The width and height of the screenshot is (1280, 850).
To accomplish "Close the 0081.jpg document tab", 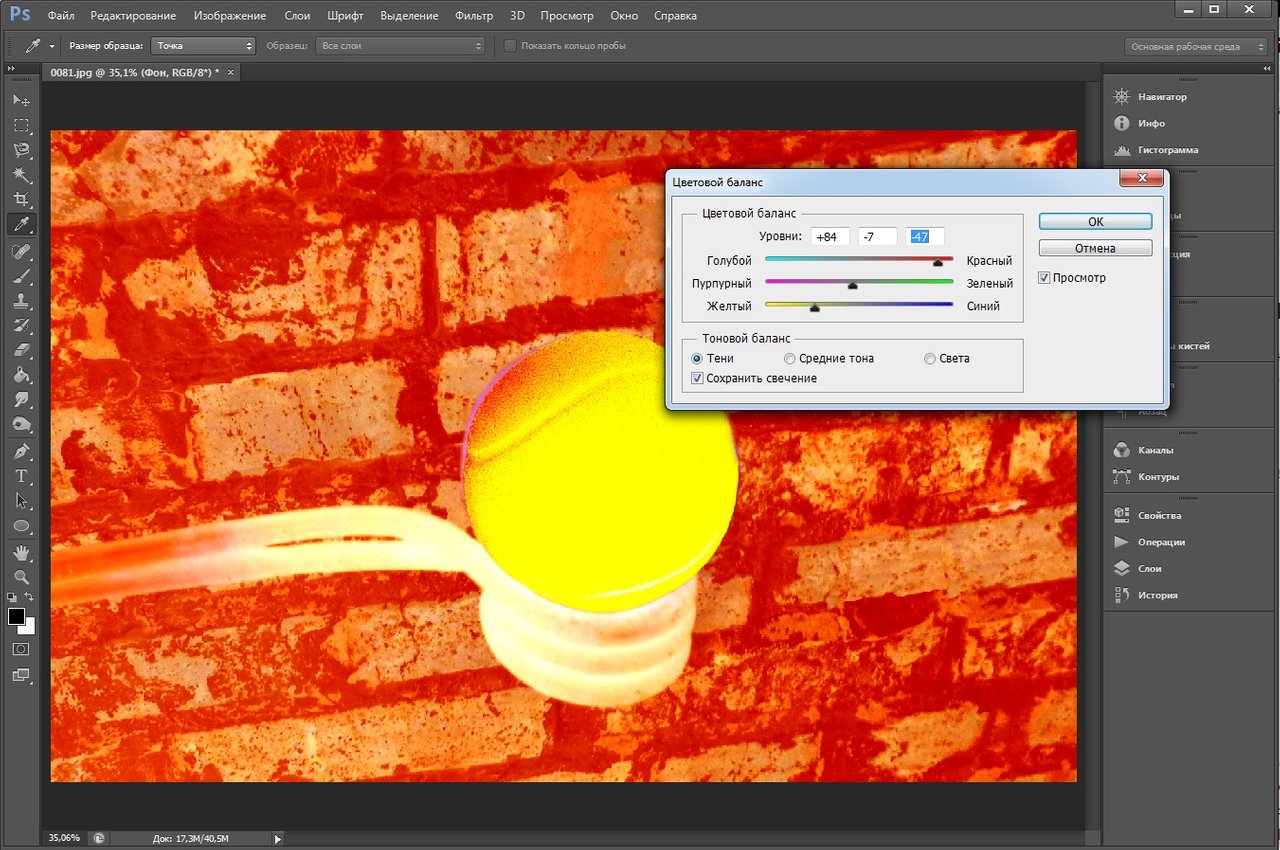I will pos(231,72).
